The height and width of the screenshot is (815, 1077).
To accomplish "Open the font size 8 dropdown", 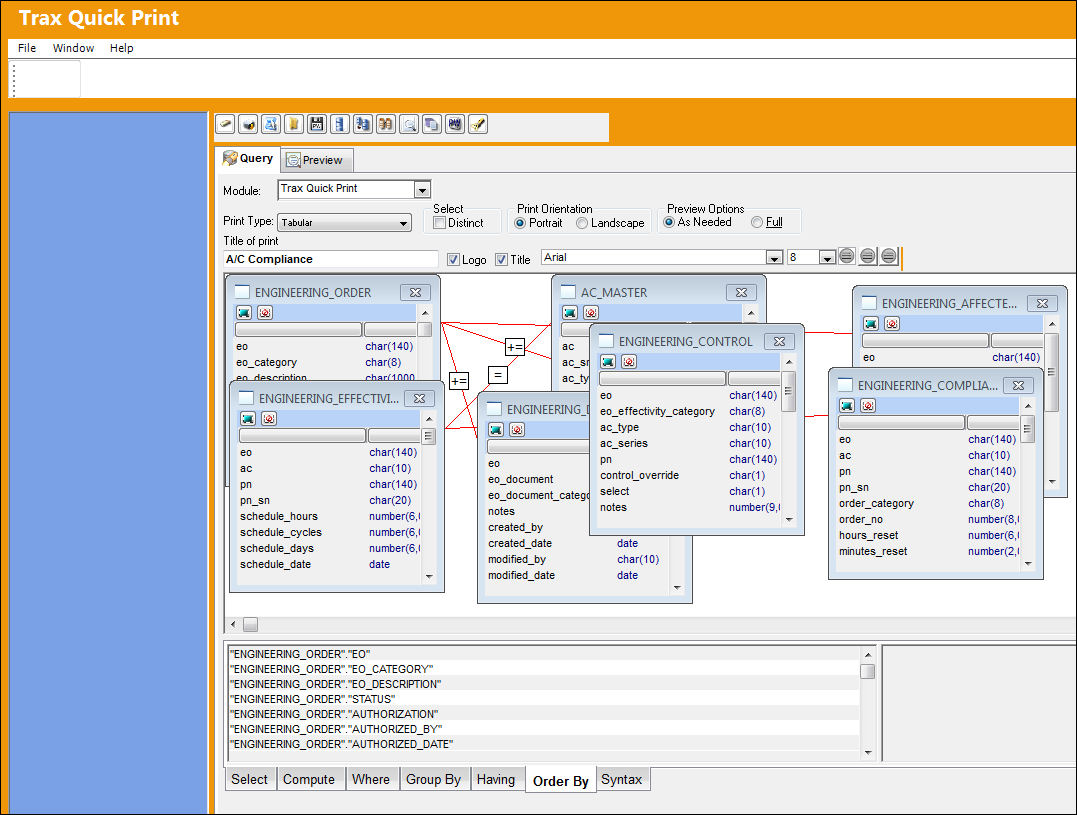I will pos(827,258).
